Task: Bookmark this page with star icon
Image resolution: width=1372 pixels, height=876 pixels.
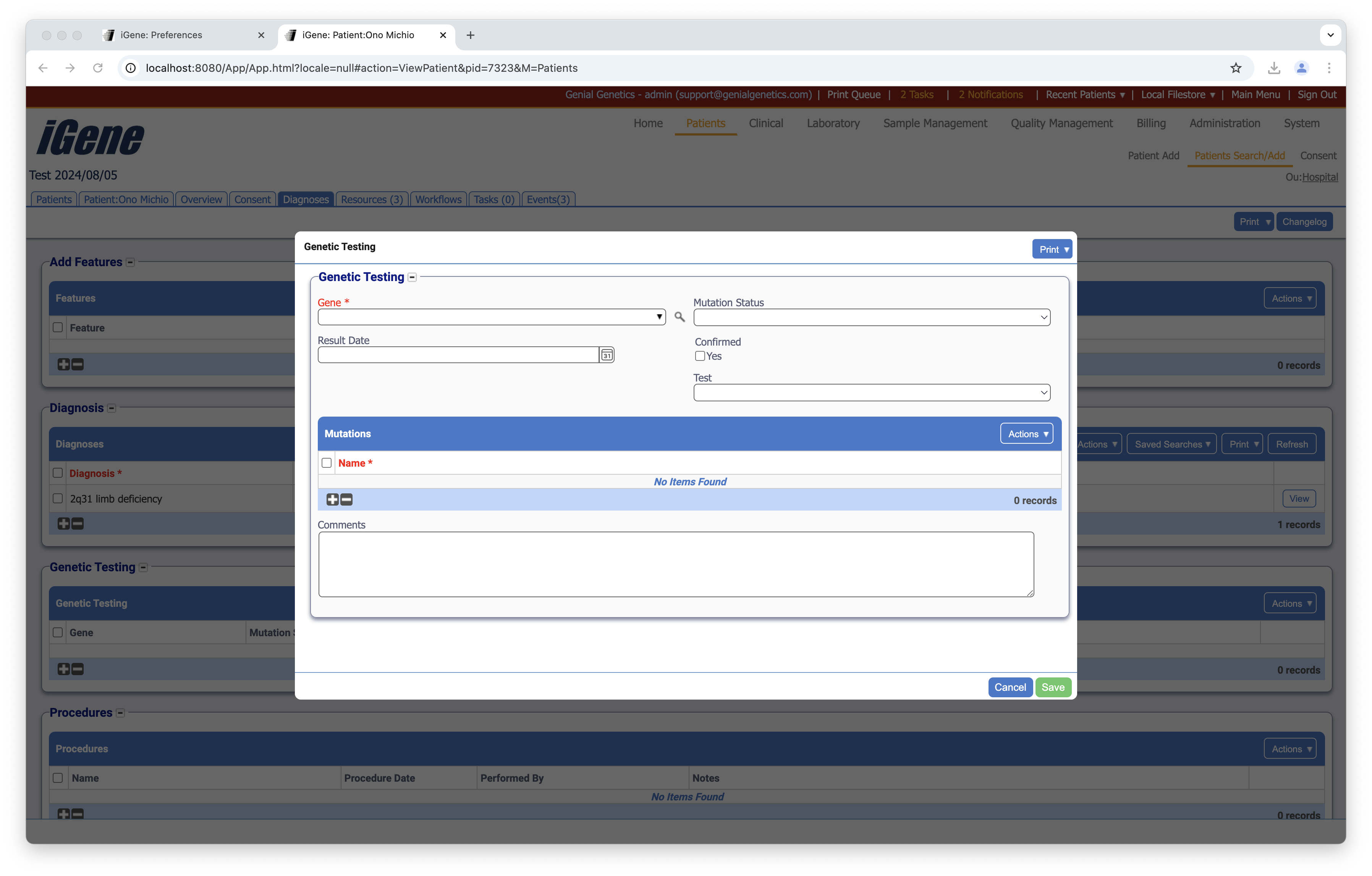Action: [x=1235, y=68]
